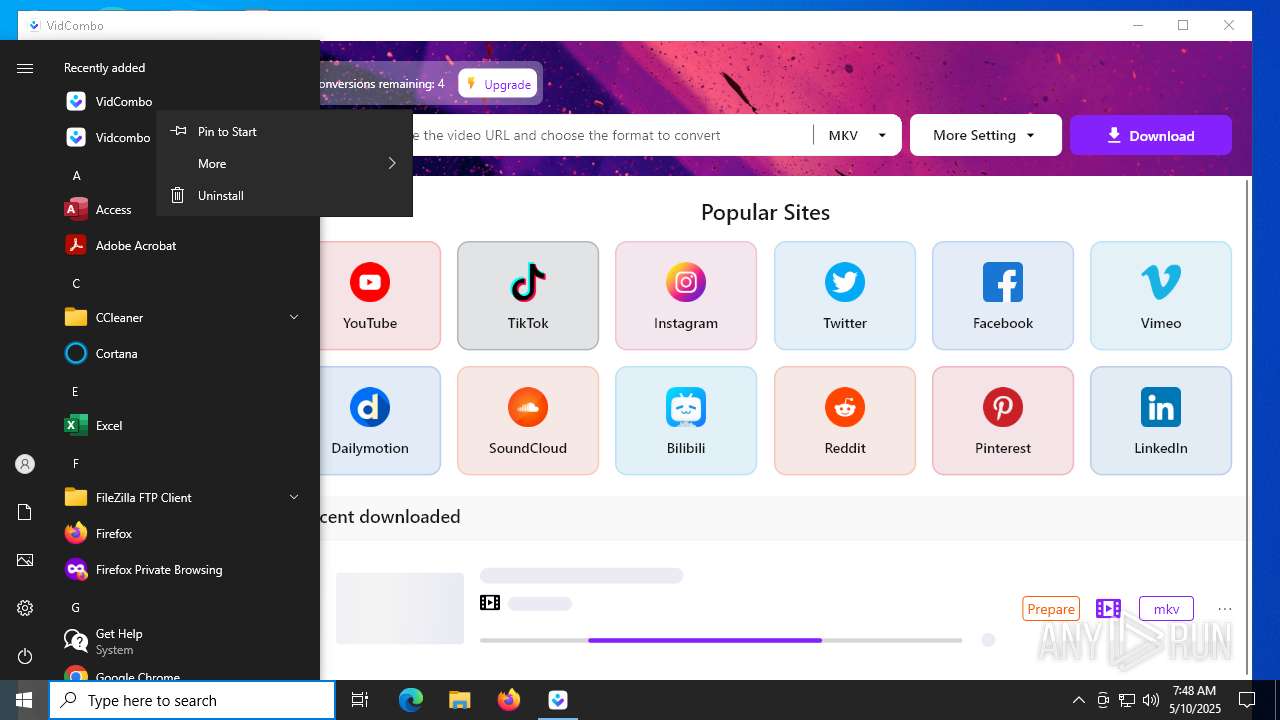
Task: Click the date and time in taskbar
Action: point(1194,700)
